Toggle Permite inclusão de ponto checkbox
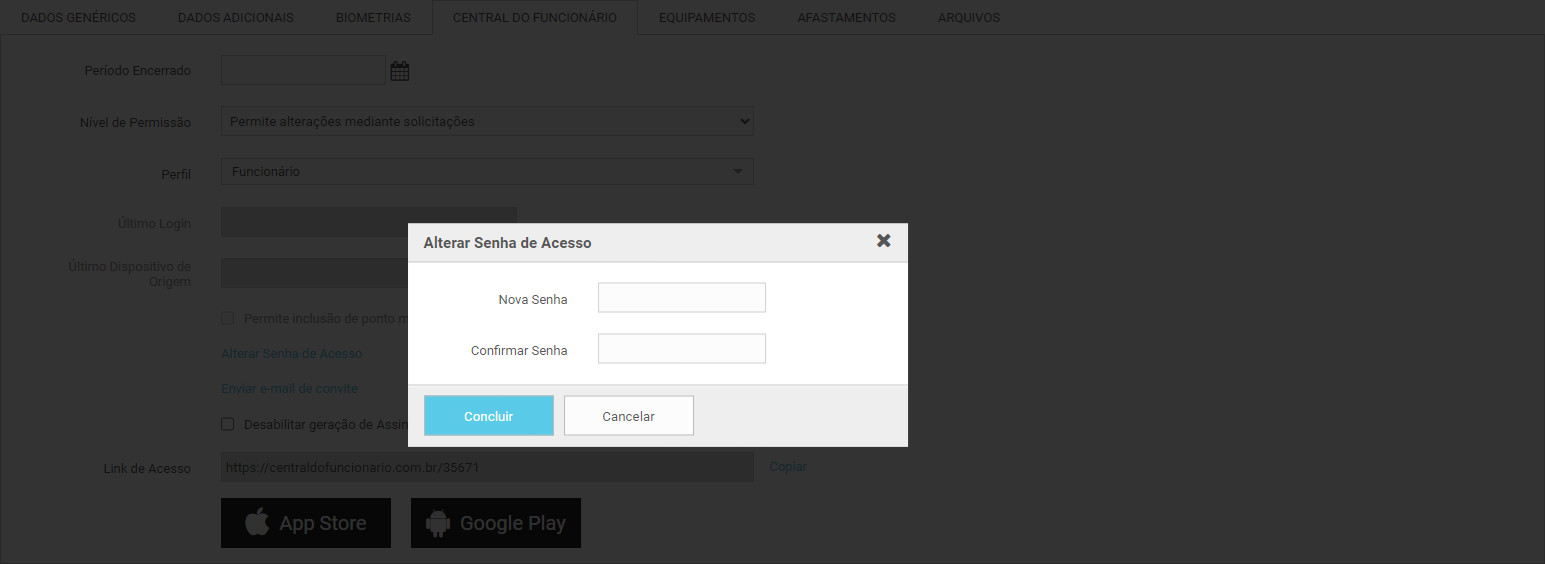1545x564 pixels. point(228,318)
